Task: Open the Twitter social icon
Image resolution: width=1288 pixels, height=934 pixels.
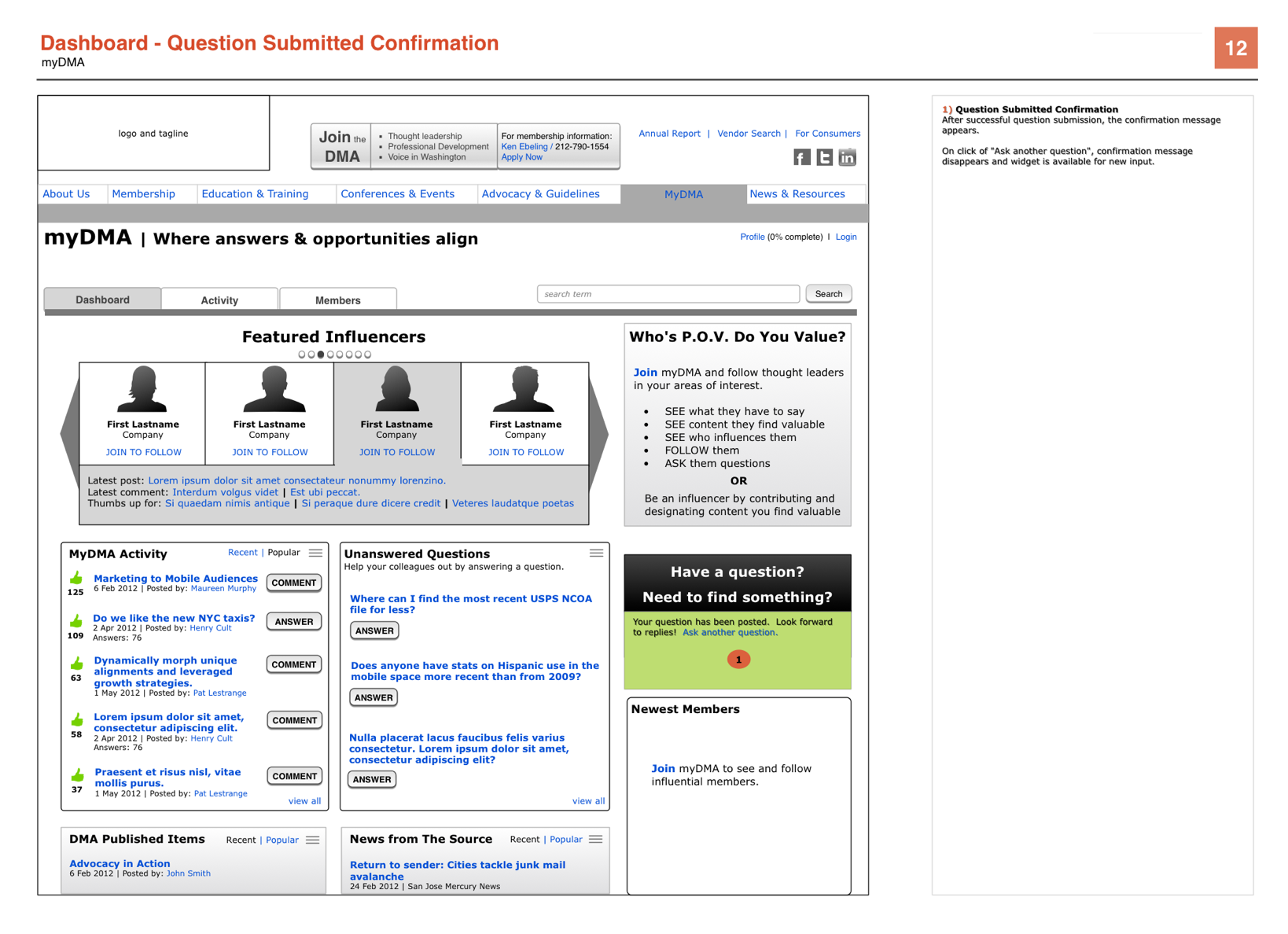Action: tap(824, 157)
